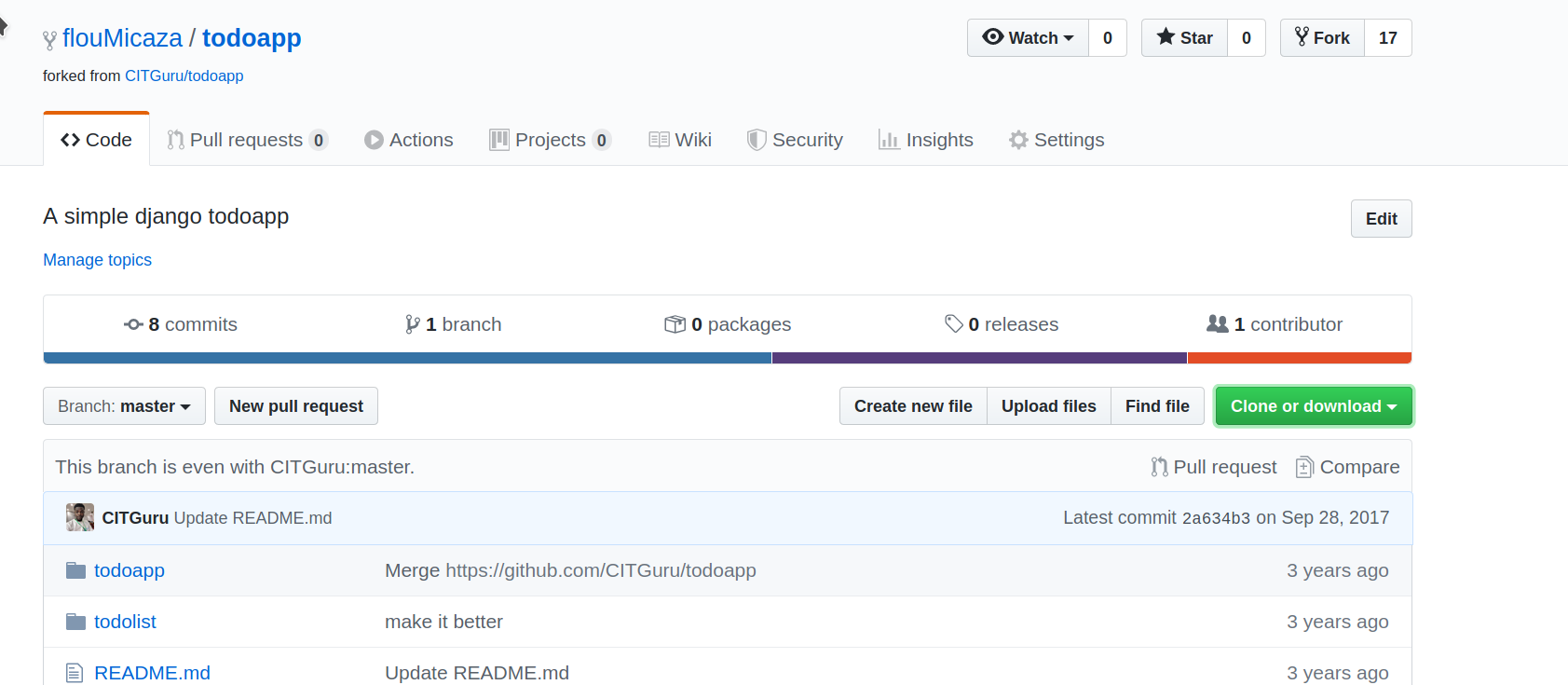This screenshot has width=1568, height=685.
Task: Click the pull request icon near Compare
Action: 1159,467
